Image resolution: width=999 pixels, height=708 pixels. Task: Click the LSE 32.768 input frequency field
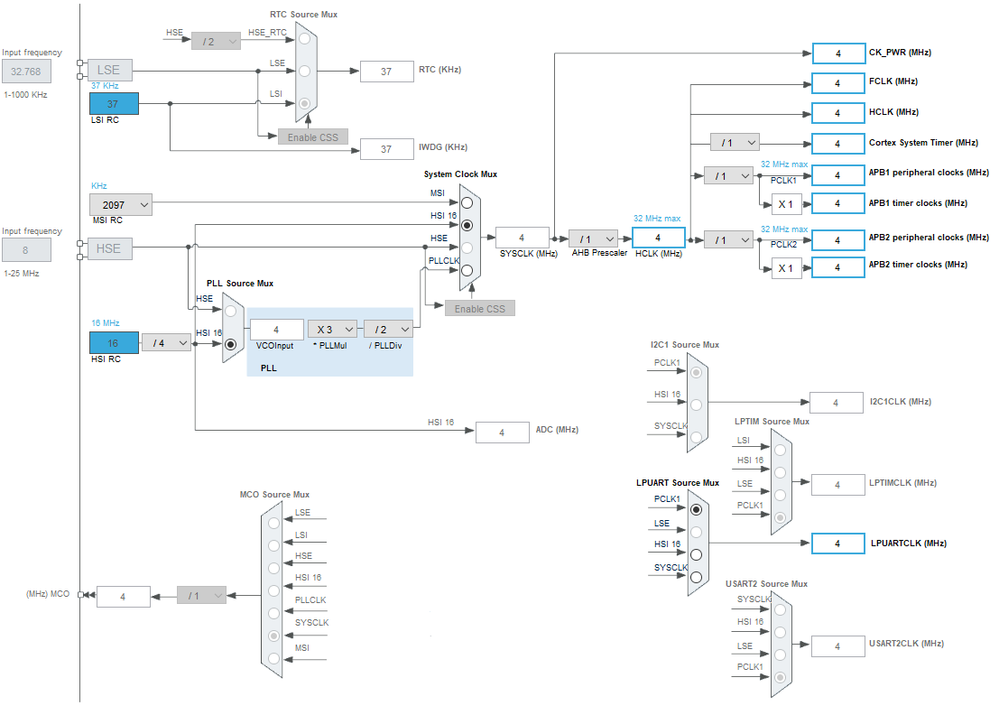click(26, 71)
